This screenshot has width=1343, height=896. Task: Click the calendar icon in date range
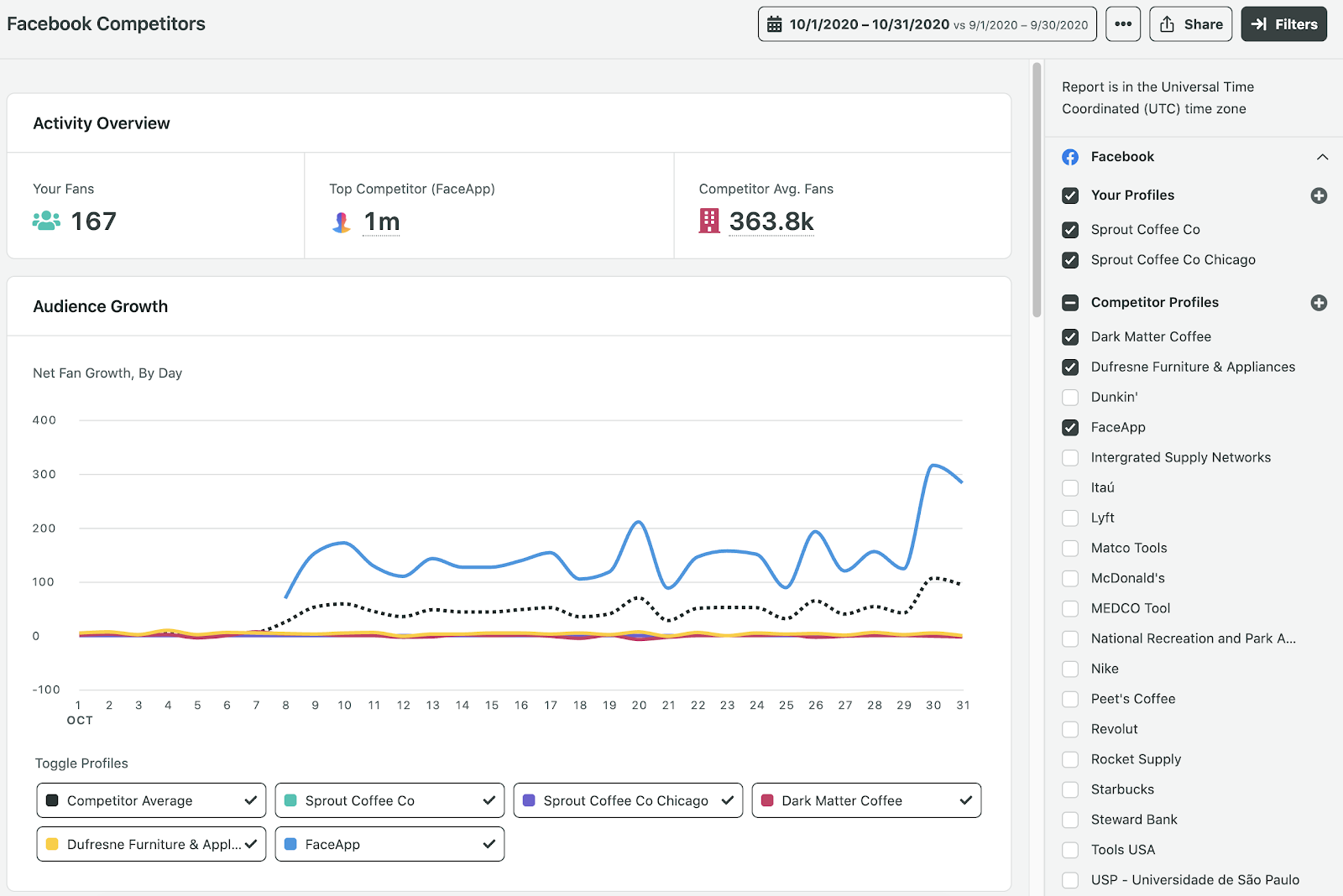click(x=775, y=24)
